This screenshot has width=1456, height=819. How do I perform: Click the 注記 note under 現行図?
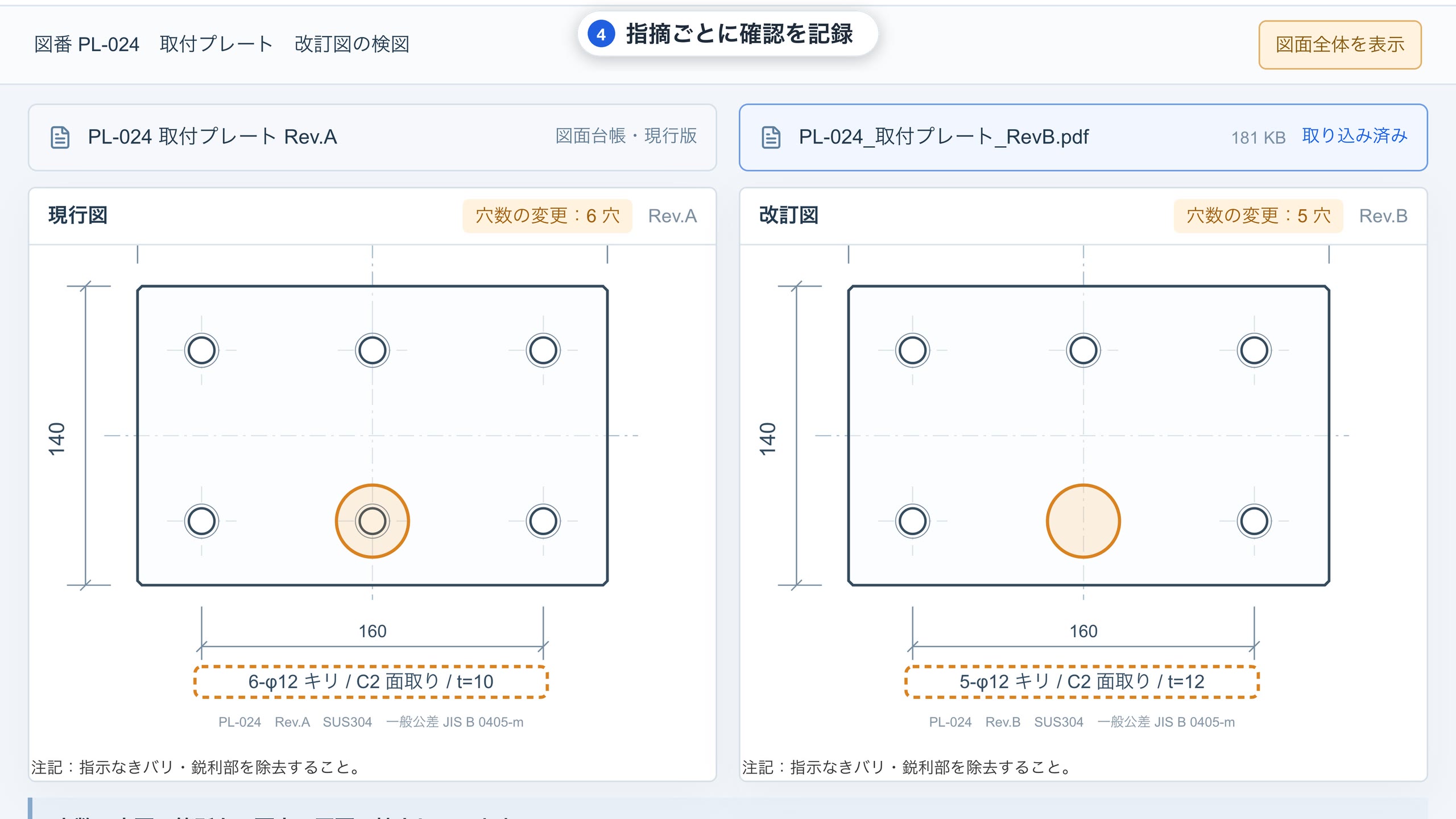[x=197, y=767]
